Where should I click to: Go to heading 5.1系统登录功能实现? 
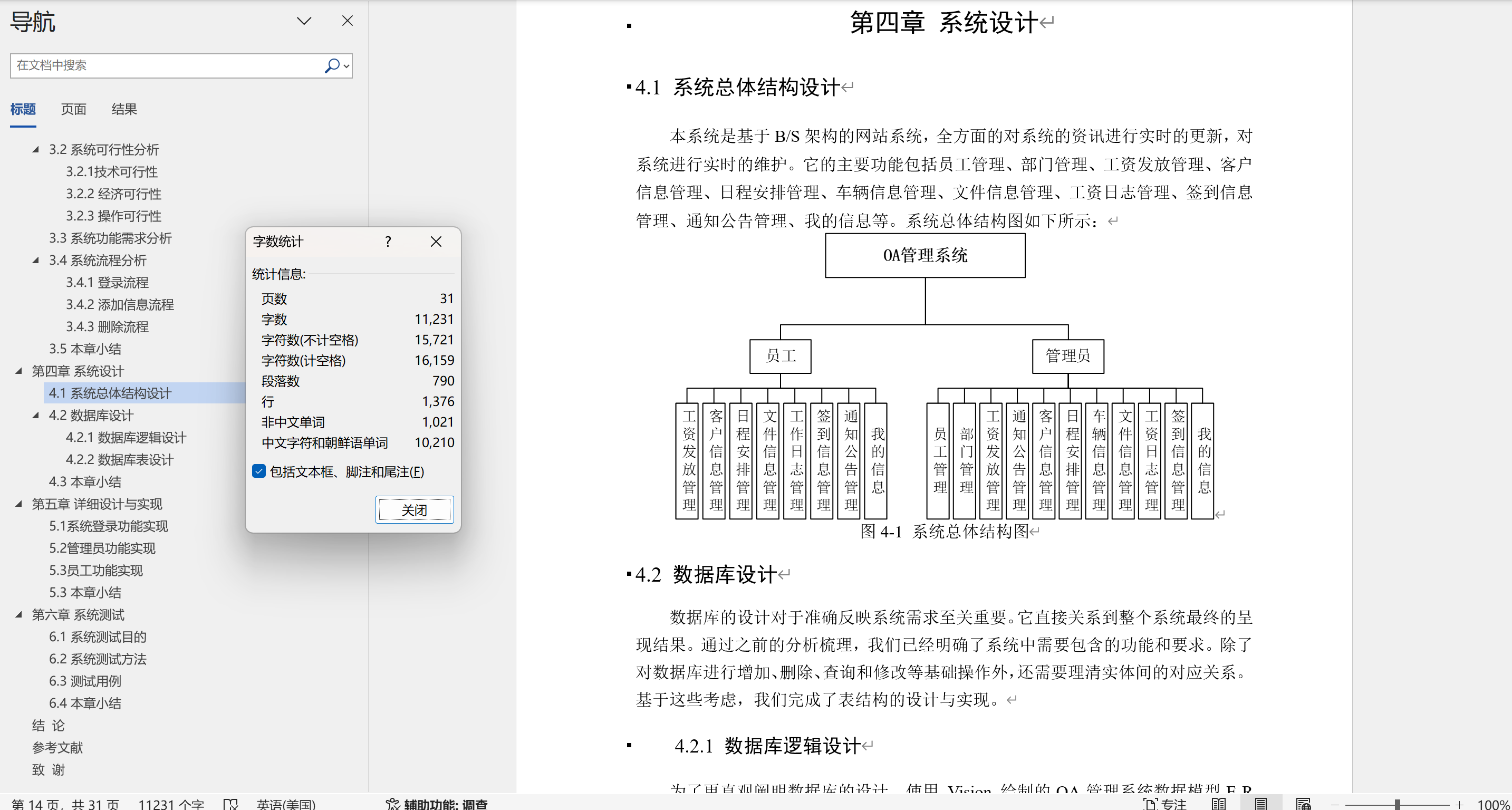(x=109, y=526)
